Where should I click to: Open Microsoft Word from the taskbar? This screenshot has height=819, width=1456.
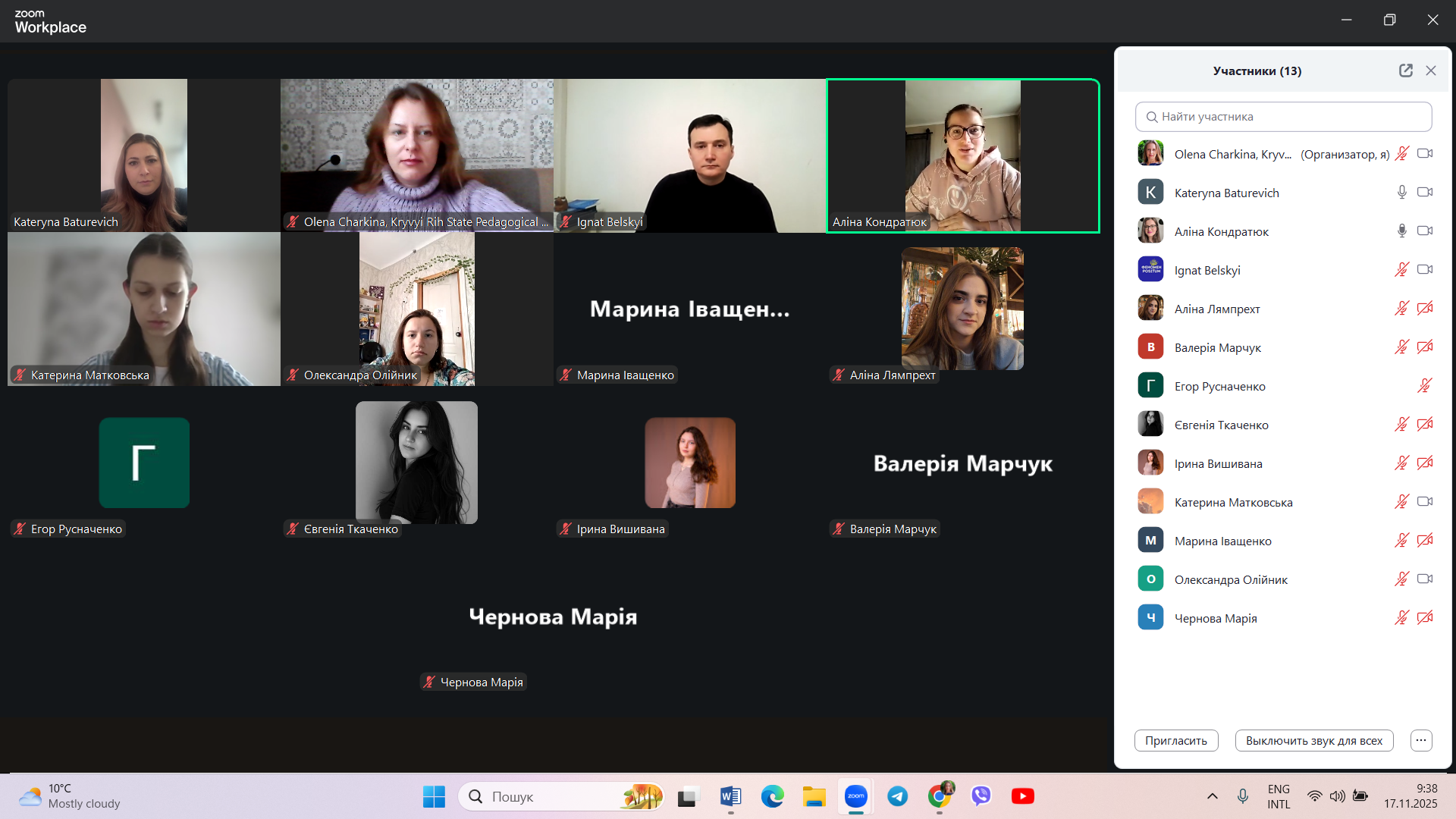[x=730, y=796]
